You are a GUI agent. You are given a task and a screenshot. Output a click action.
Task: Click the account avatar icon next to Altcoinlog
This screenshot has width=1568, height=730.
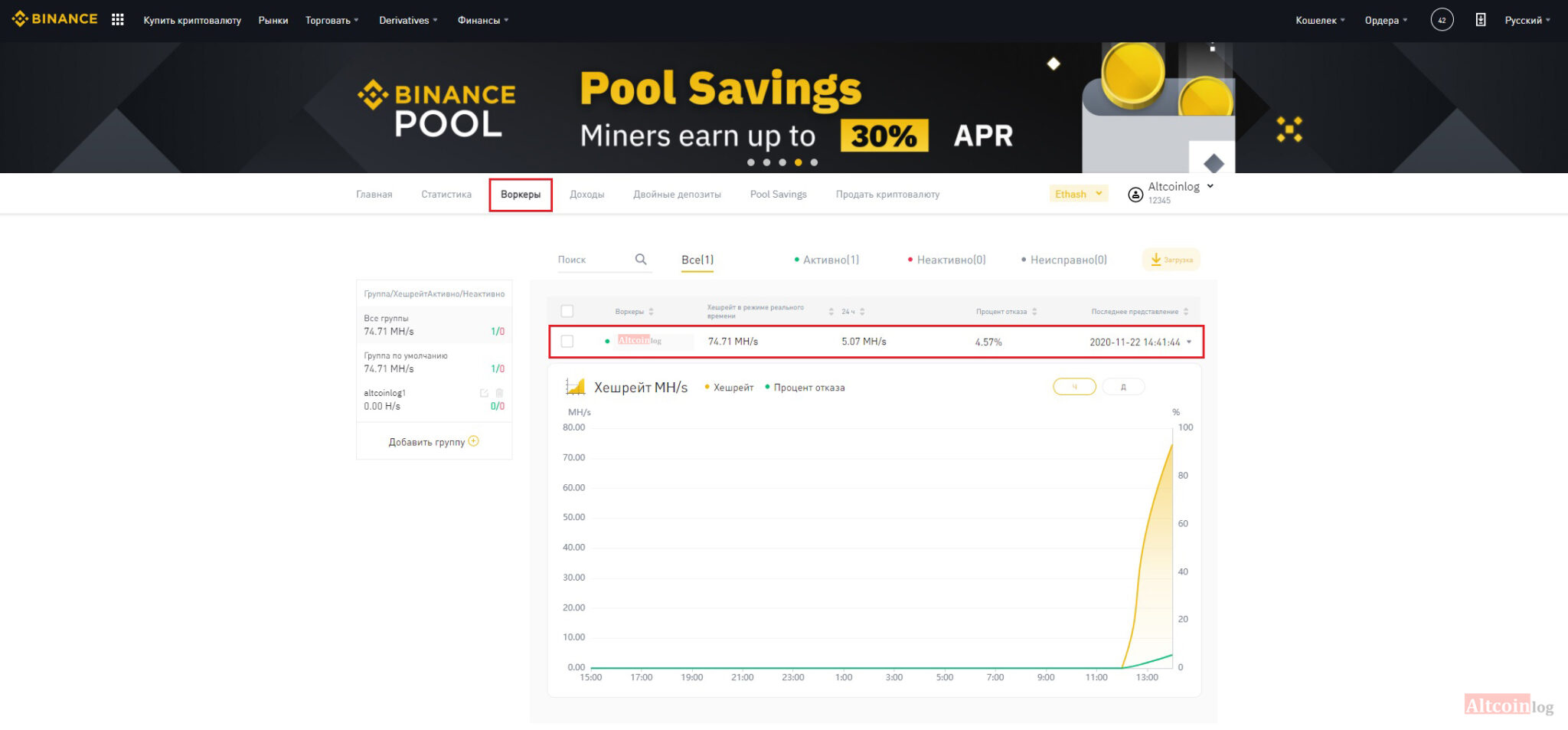(x=1135, y=193)
